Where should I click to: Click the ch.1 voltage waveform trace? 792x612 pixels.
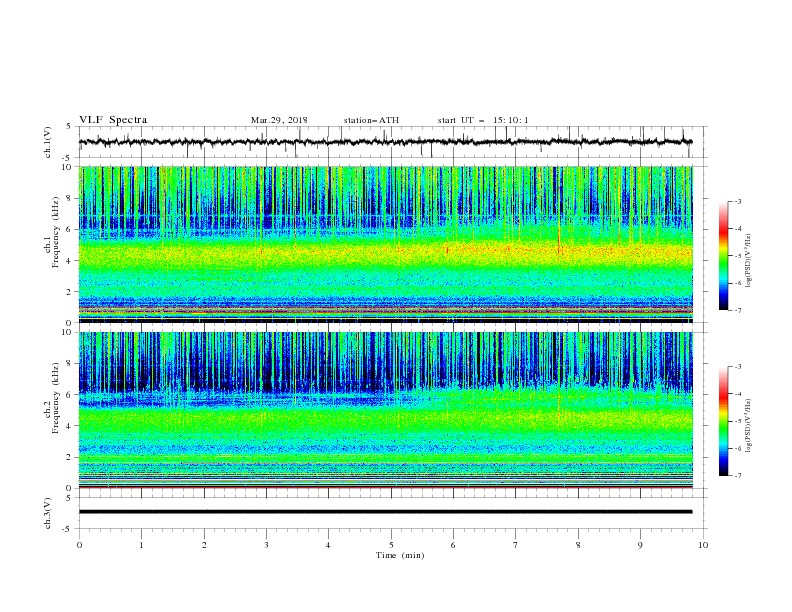tap(385, 142)
